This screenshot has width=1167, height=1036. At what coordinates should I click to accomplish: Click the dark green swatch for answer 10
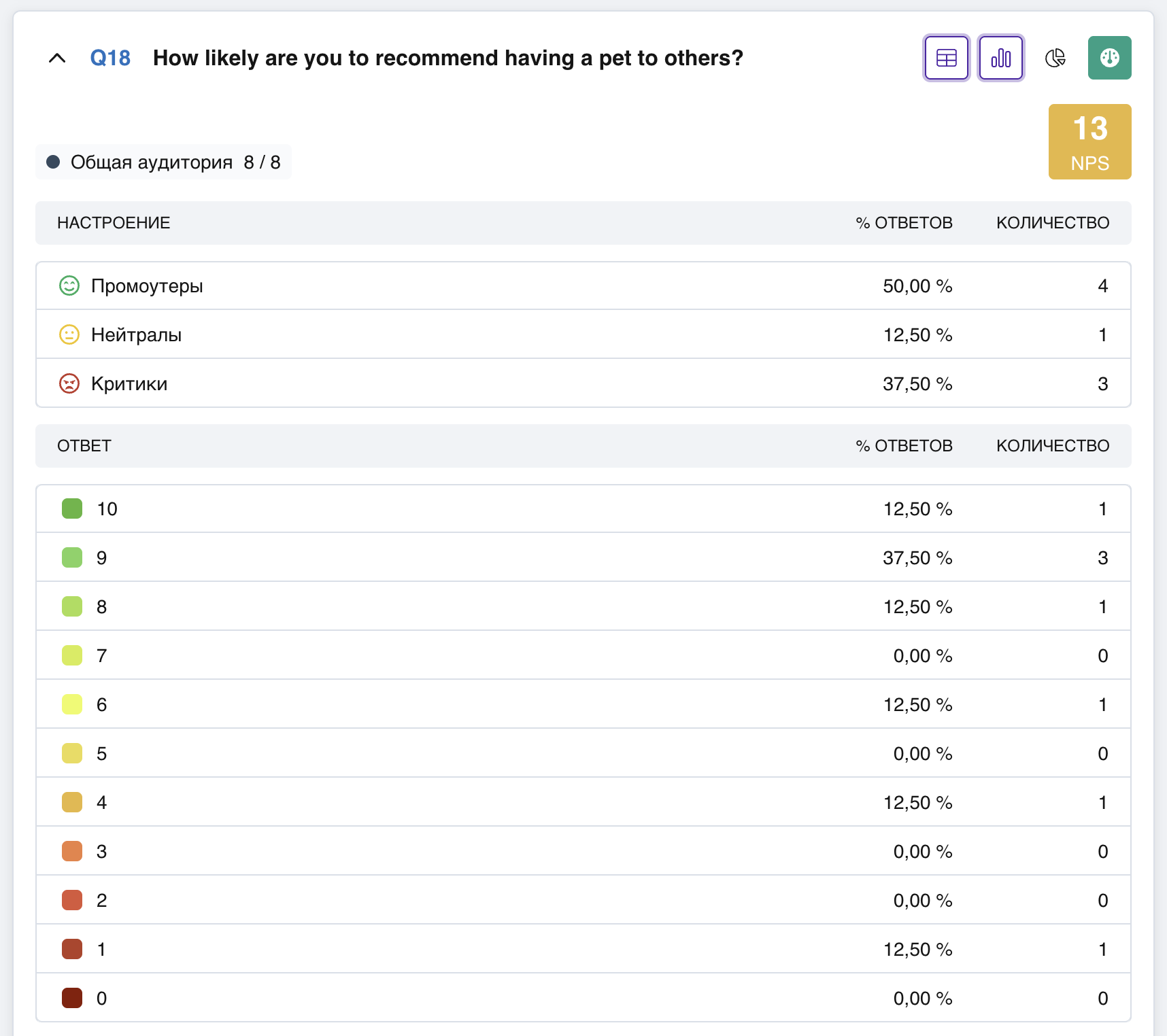point(72,508)
